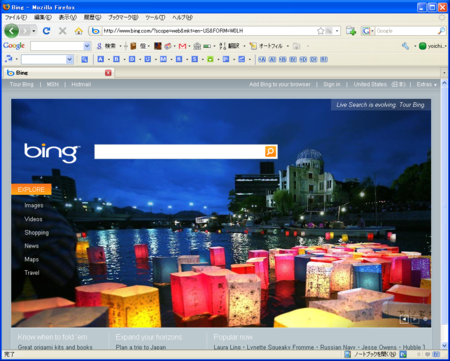Open the Gmail icon in Google Toolbar

coord(182,46)
